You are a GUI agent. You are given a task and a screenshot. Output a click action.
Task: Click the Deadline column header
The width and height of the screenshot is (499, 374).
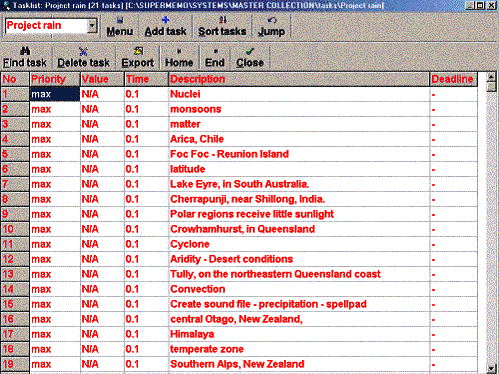453,79
